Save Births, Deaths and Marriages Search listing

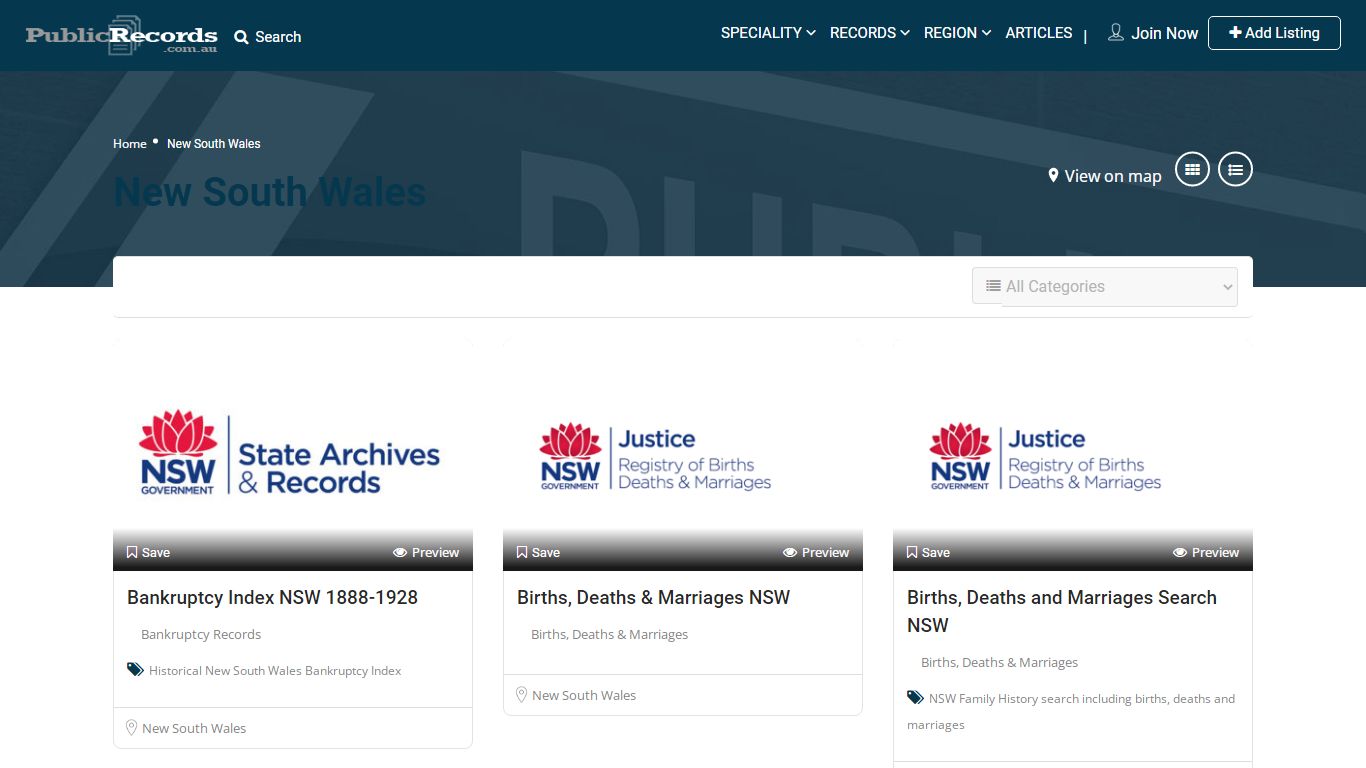point(928,552)
